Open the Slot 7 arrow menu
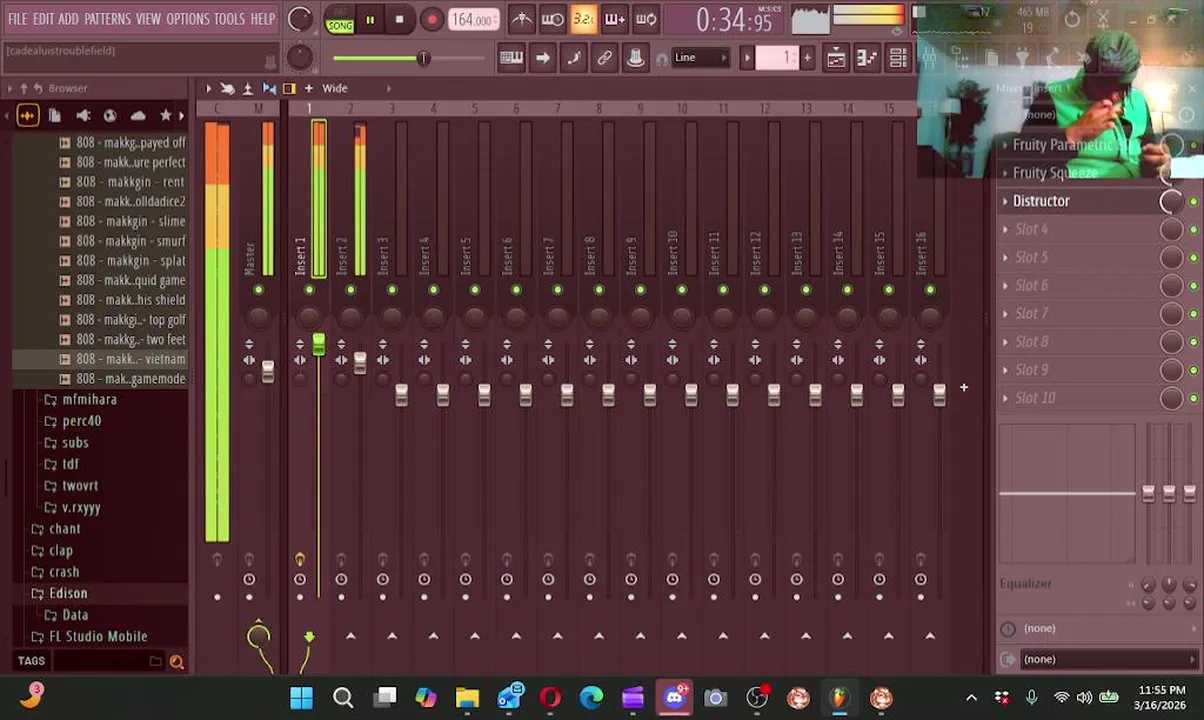Screen dimensions: 1204x720 [x=1005, y=313]
